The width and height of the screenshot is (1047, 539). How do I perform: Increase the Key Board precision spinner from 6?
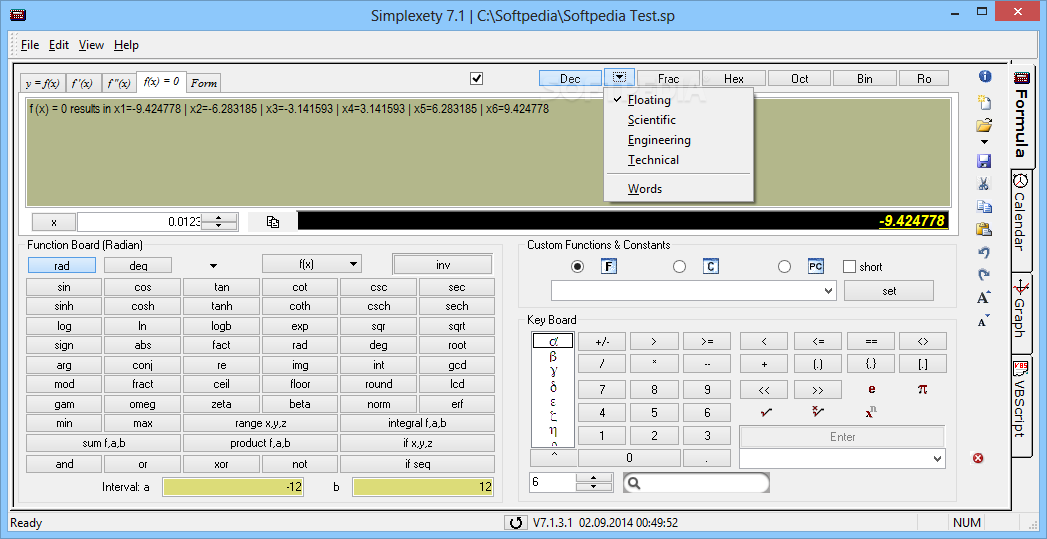pyautogui.click(x=594, y=478)
